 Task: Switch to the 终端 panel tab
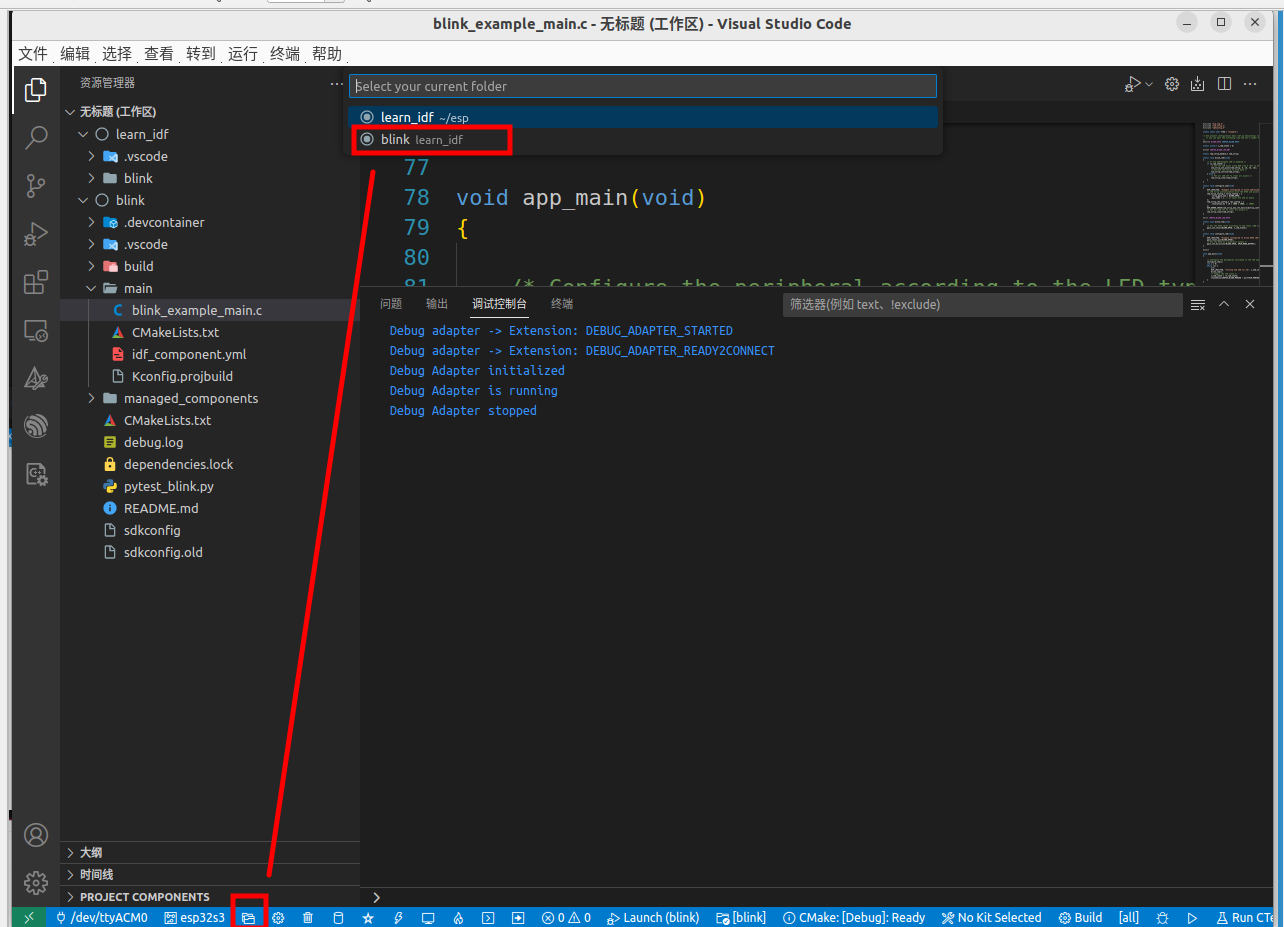tap(562, 304)
